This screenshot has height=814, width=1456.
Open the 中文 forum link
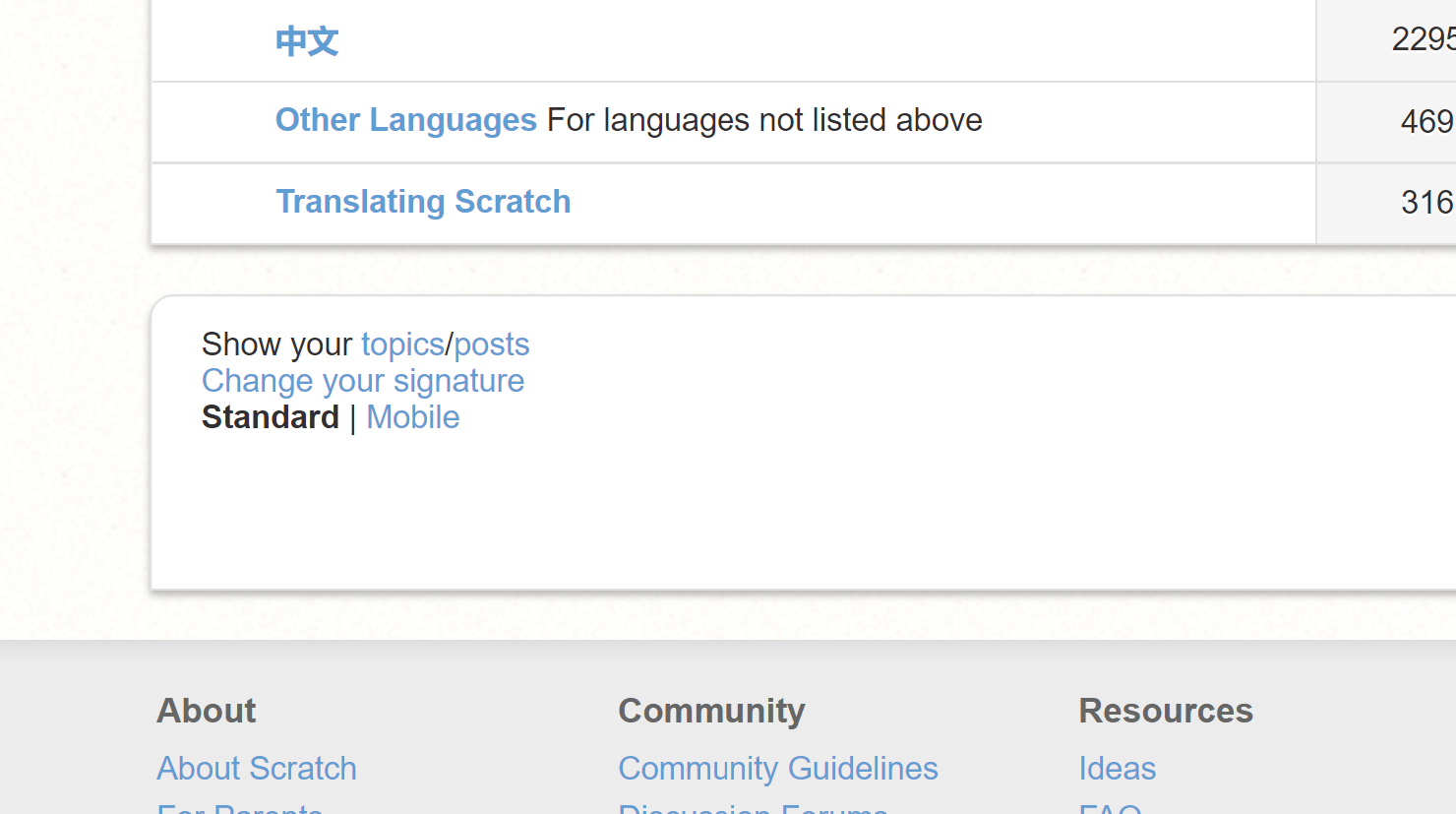(x=307, y=41)
